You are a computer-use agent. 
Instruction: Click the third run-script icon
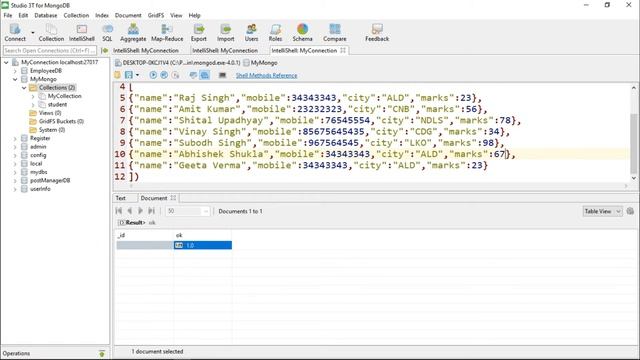175,75
